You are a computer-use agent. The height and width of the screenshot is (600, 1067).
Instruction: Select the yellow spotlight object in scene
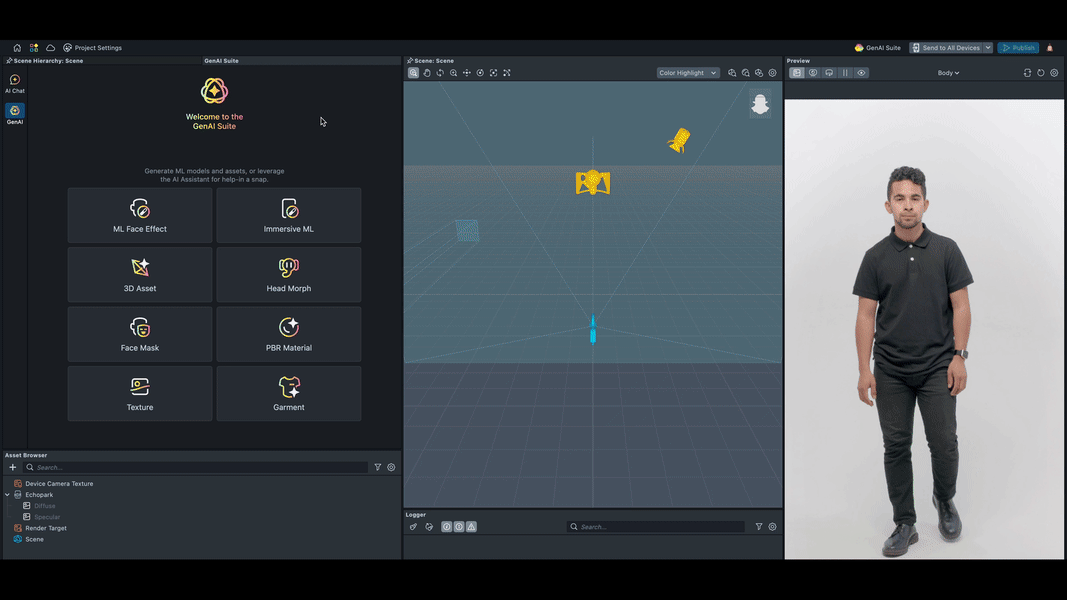tap(679, 140)
